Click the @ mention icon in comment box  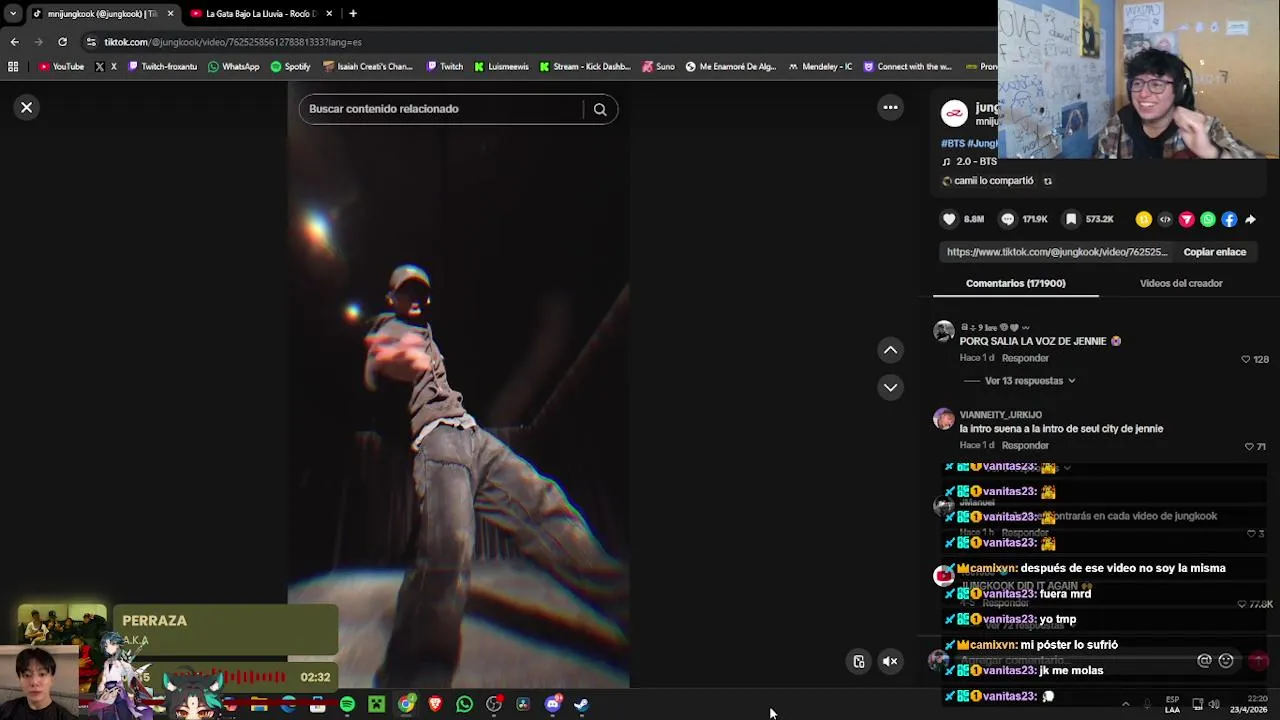1204,661
